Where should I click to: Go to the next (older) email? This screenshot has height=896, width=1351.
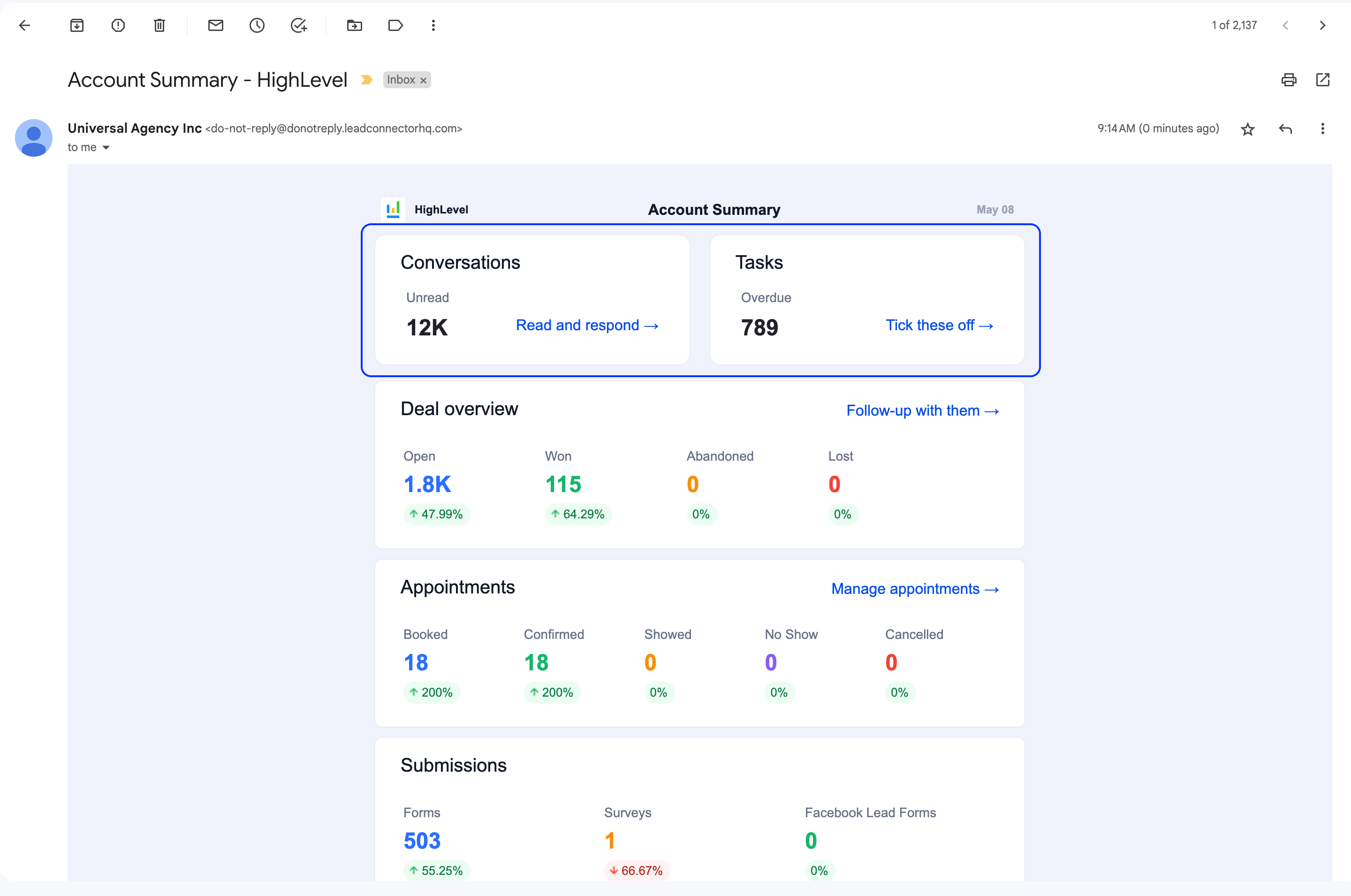1322,25
